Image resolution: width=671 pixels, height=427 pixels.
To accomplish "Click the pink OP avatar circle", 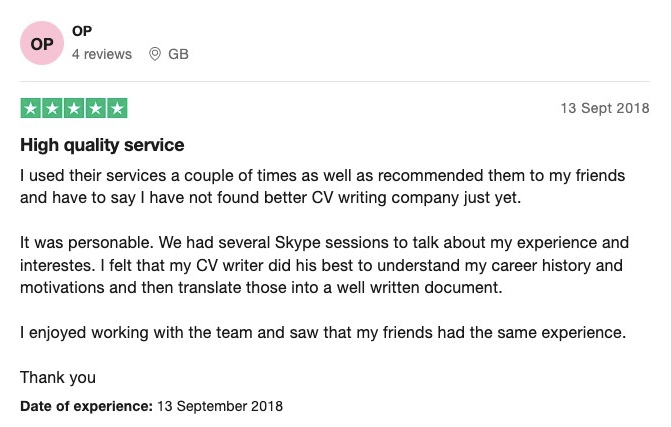I will point(42,43).
